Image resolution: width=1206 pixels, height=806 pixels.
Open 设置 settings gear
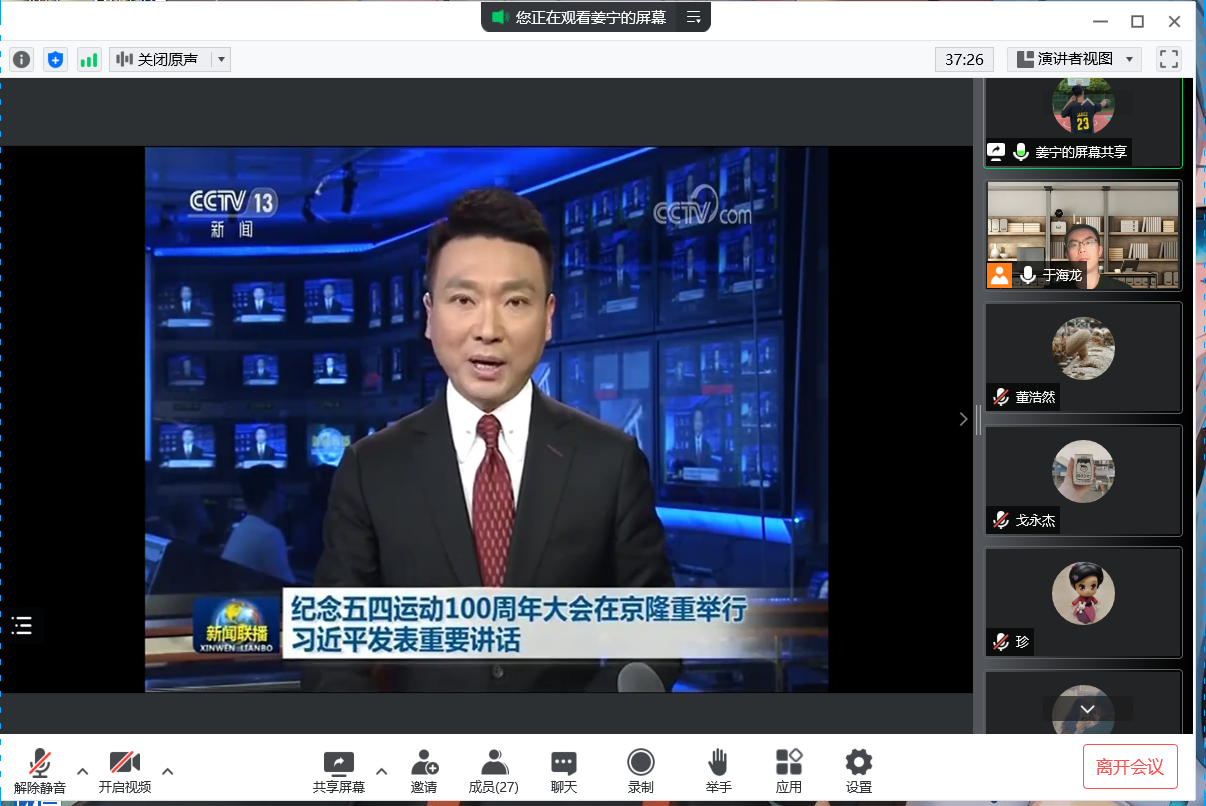(858, 771)
